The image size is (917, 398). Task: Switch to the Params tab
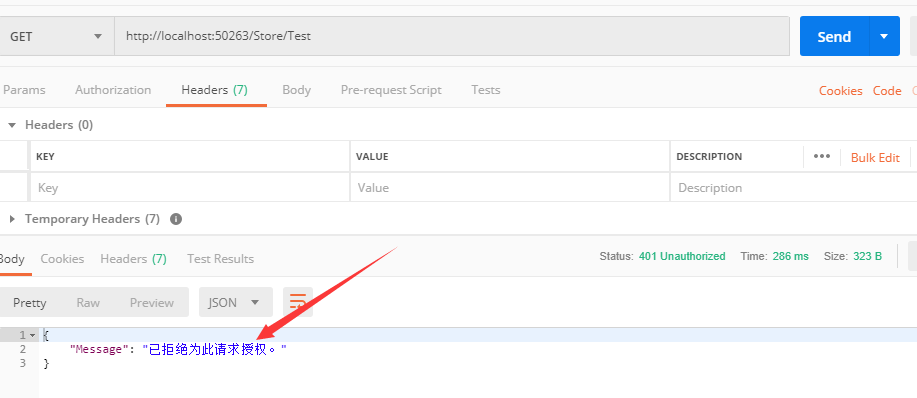click(24, 90)
